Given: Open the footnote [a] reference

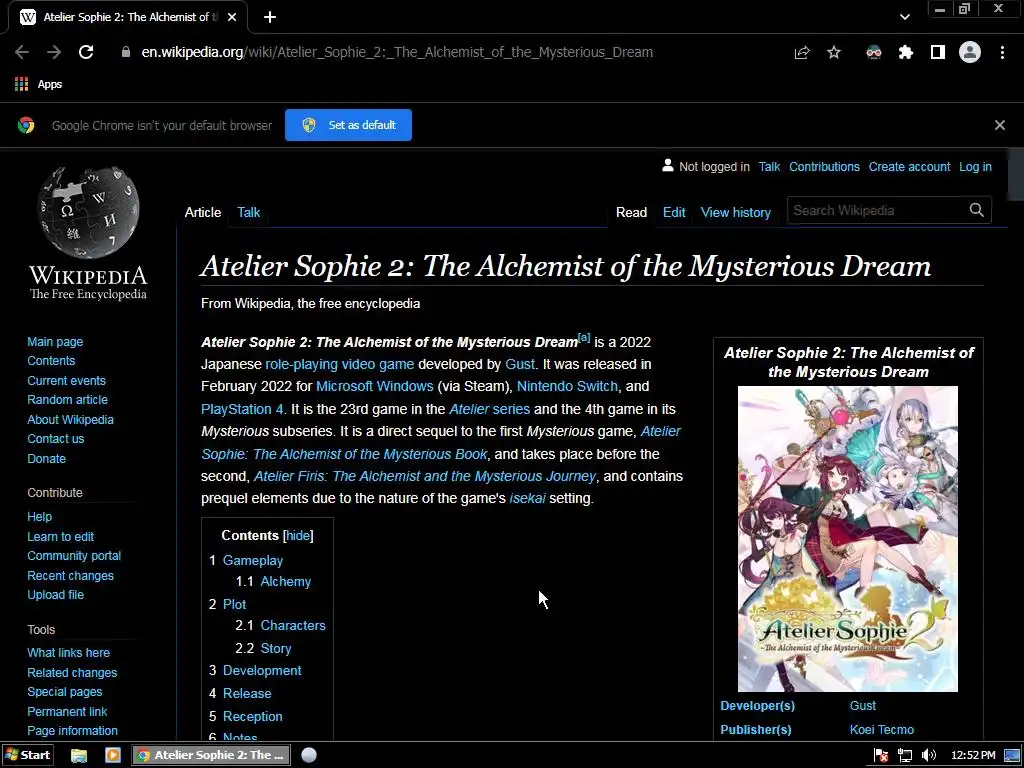Looking at the screenshot, I should pos(584,338).
